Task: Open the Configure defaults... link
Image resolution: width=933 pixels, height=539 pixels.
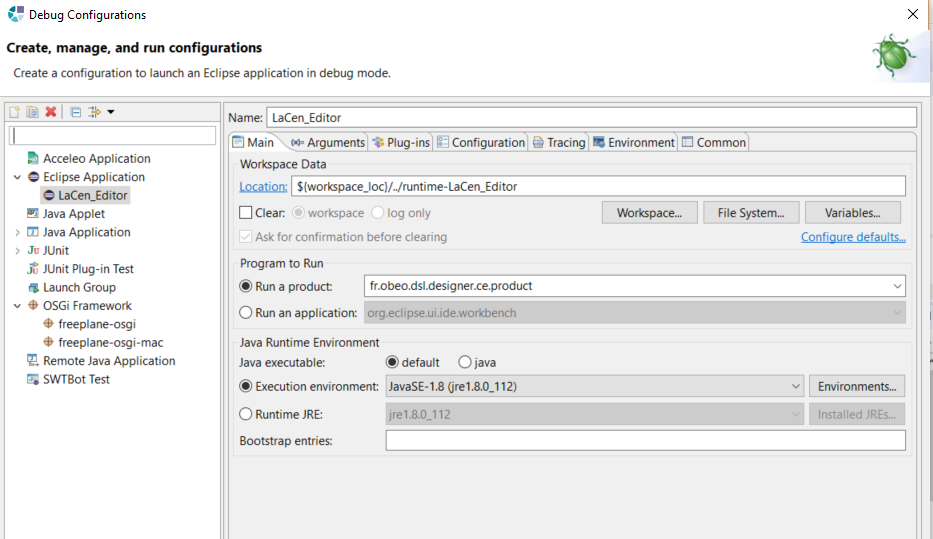Action: (853, 237)
